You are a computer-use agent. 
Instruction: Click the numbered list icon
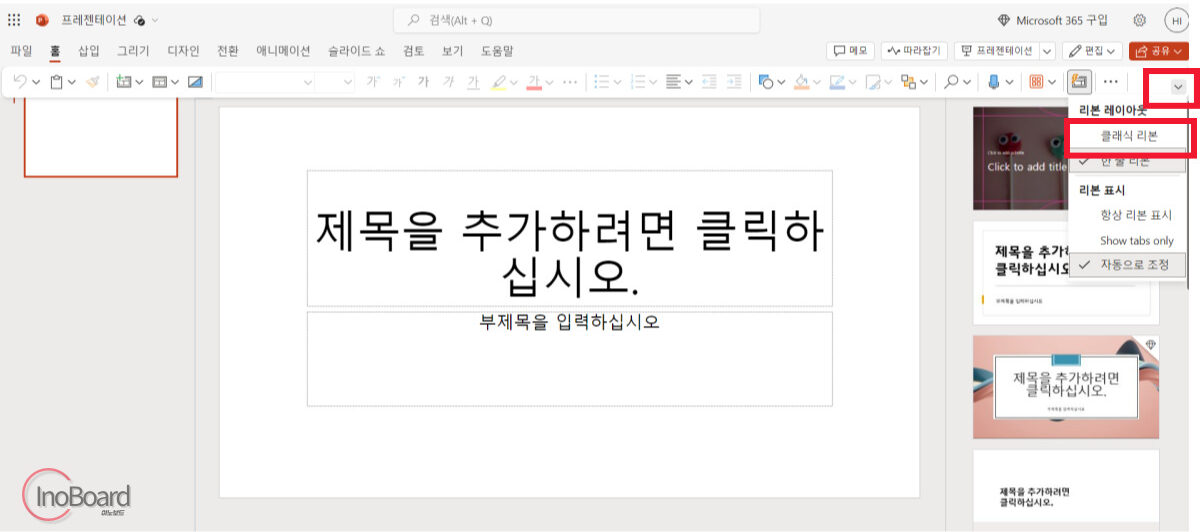coord(638,82)
